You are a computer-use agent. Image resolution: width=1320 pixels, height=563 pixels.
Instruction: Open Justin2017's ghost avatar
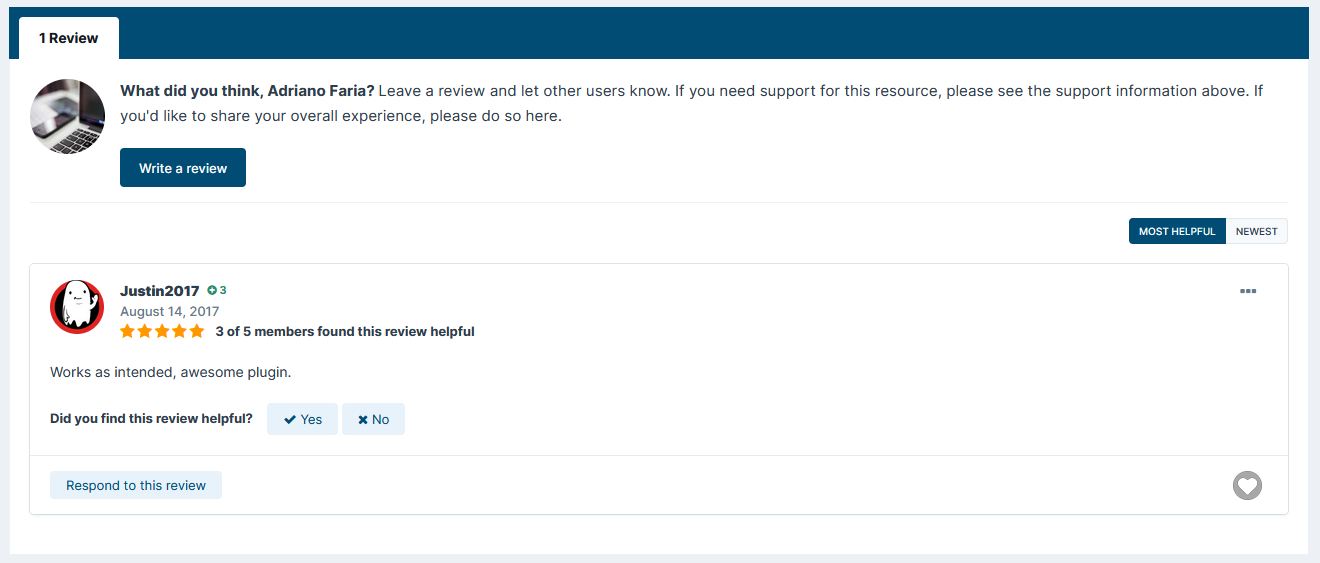(x=77, y=307)
